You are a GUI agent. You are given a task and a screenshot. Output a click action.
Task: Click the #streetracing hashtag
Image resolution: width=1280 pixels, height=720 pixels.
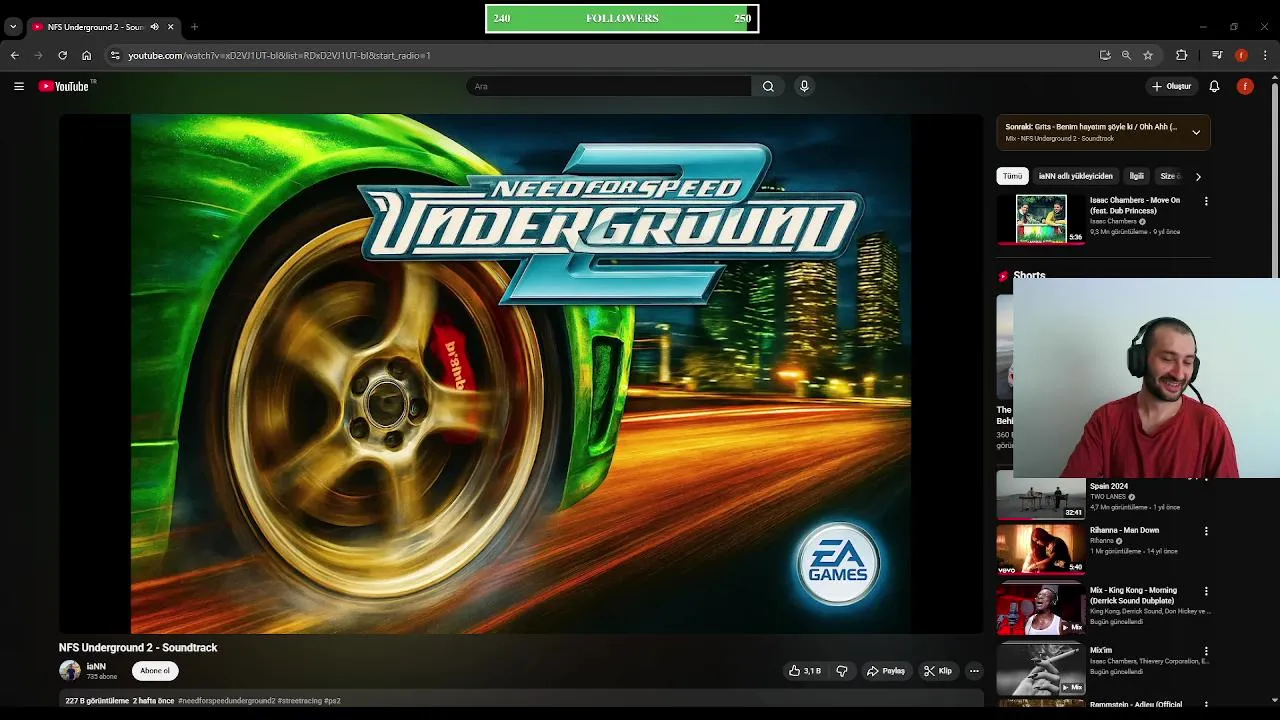click(x=299, y=701)
